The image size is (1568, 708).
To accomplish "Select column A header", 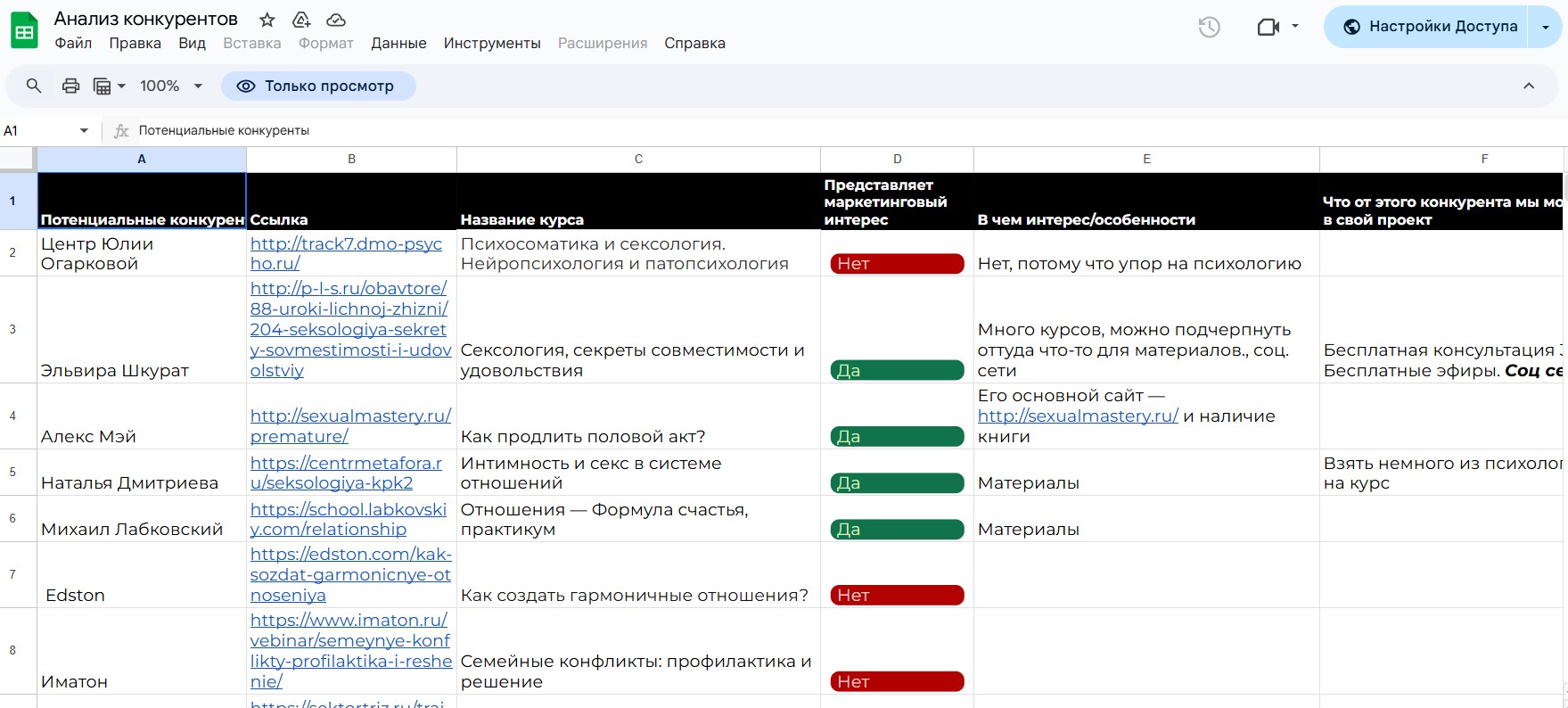I will [x=142, y=159].
